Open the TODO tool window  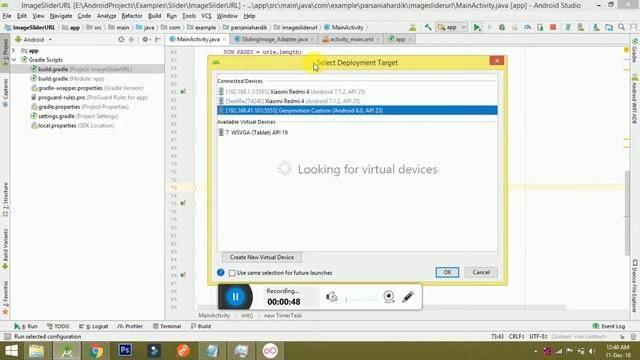click(x=58, y=326)
